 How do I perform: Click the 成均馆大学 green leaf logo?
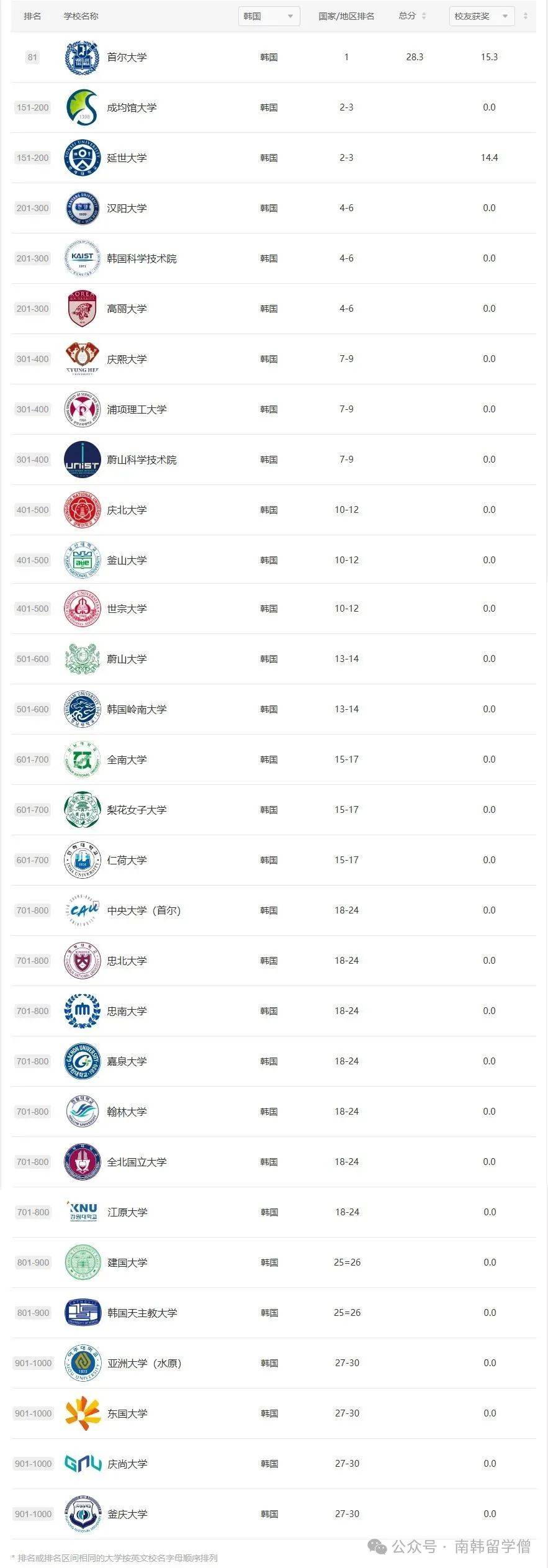coord(82,107)
